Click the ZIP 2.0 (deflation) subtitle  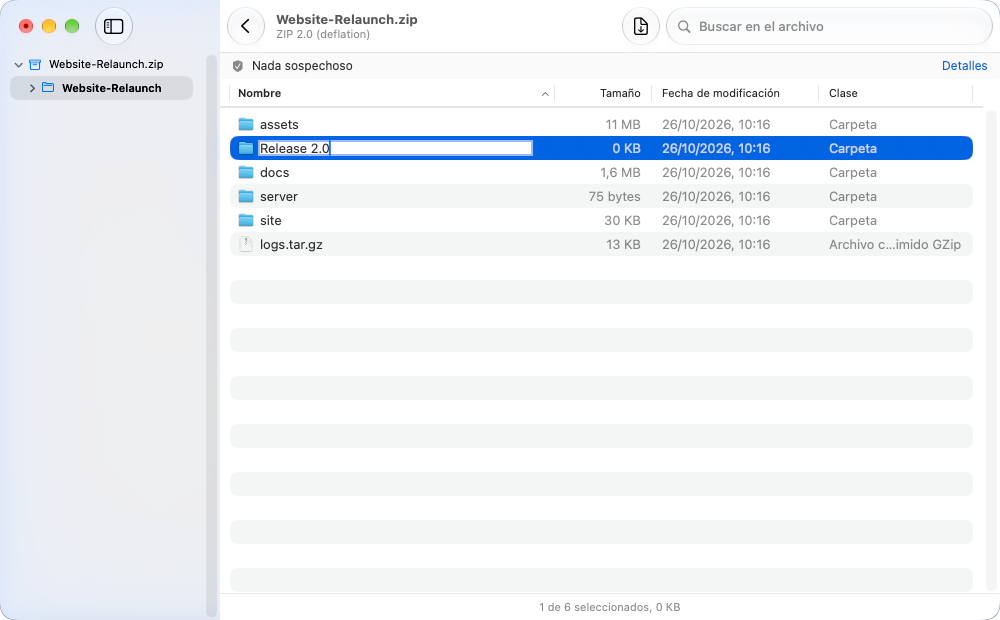tap(323, 34)
